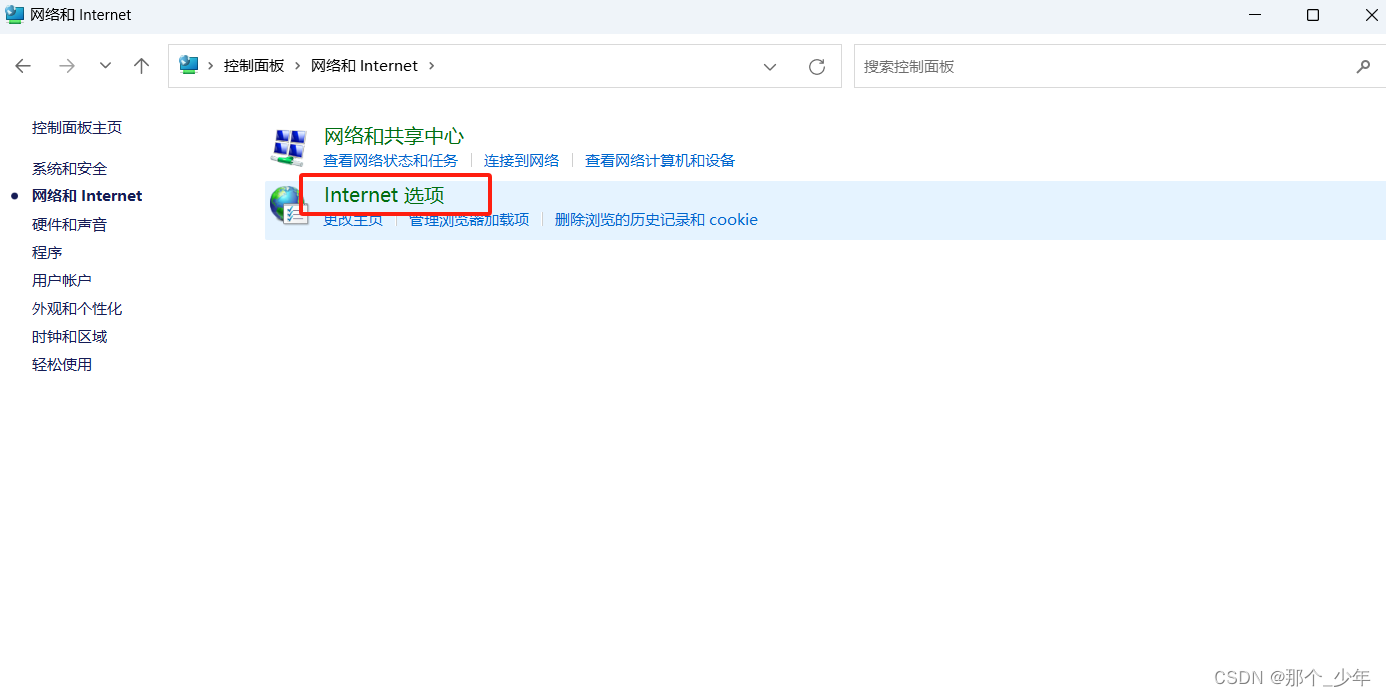Open 控制面板主页 in sidebar
The width and height of the screenshot is (1386, 696).
point(77,128)
